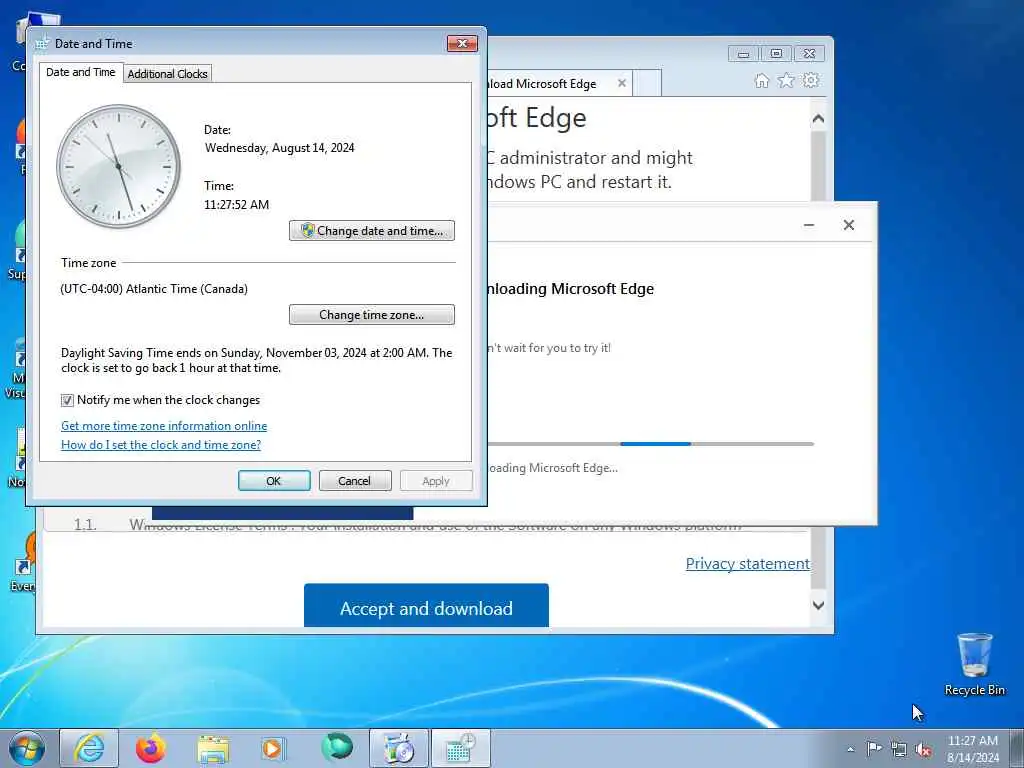Open network tray icon

[x=899, y=750]
